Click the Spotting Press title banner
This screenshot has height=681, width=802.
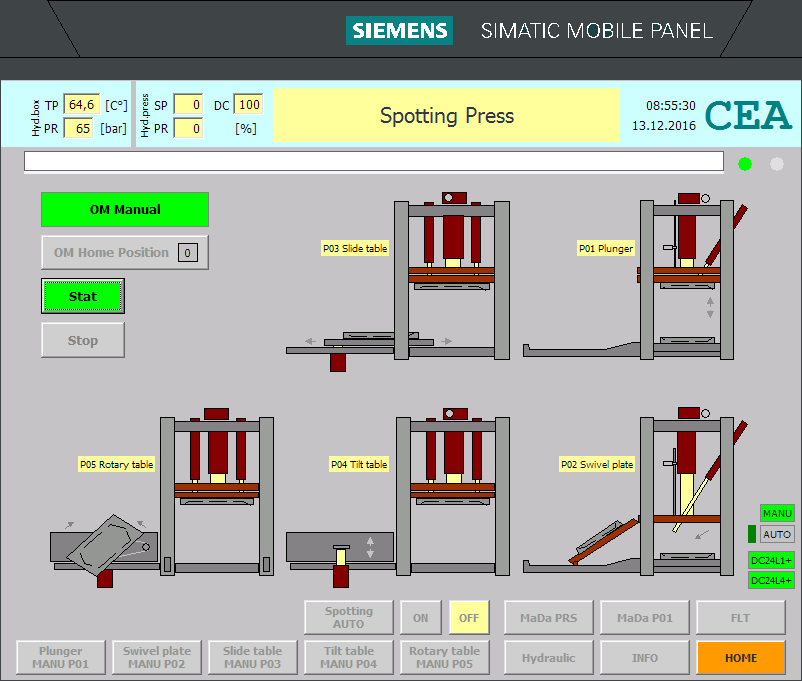446,115
